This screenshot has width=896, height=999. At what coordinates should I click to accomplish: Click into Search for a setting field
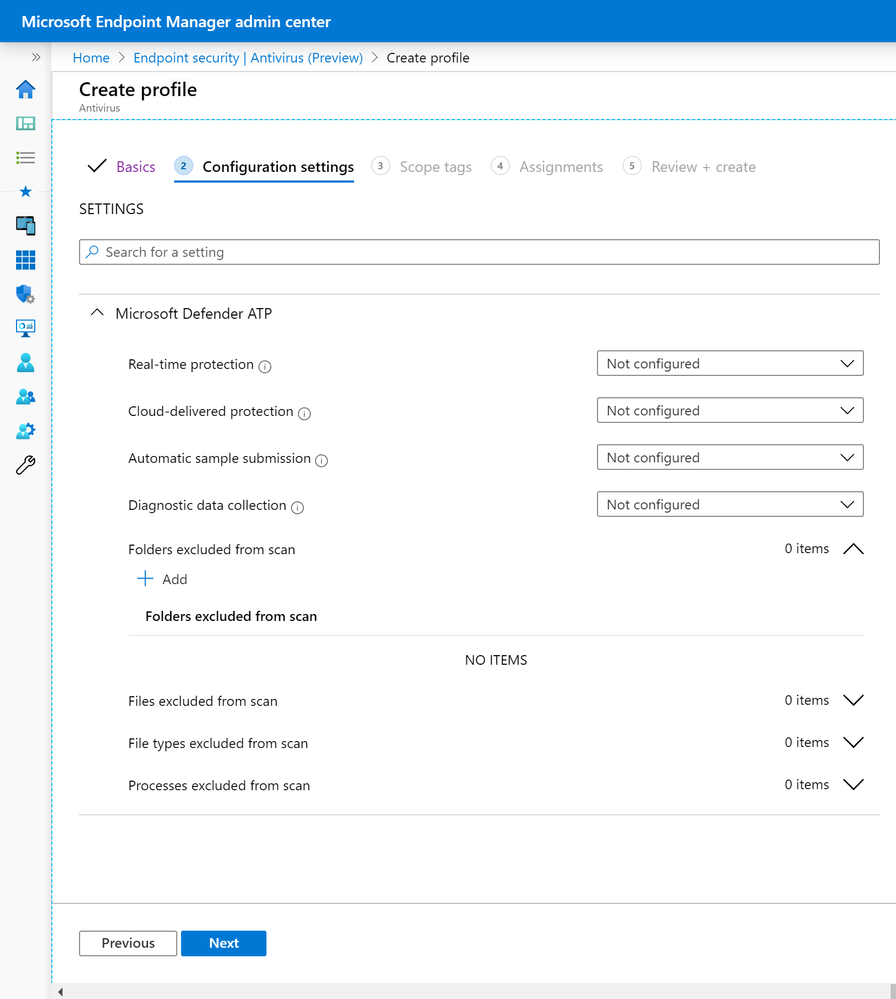tap(479, 252)
